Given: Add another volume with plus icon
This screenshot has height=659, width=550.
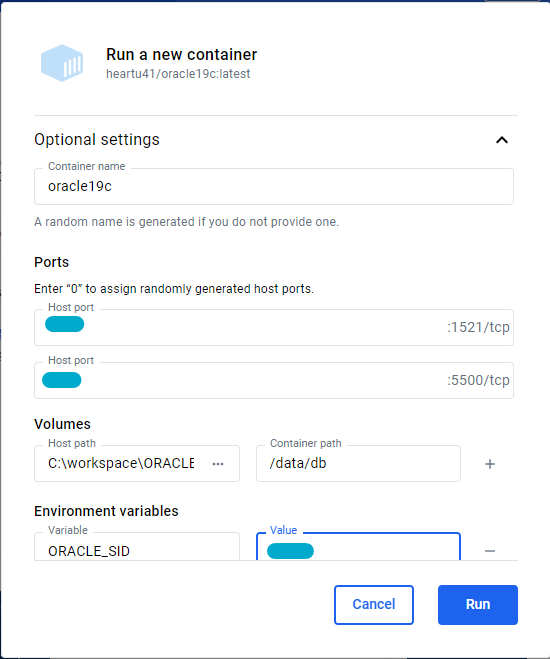Looking at the screenshot, I should [x=489, y=464].
